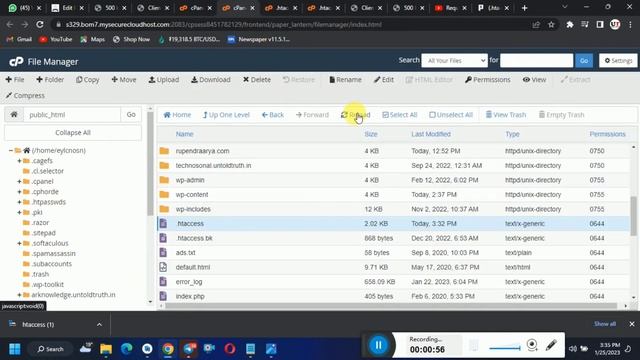Create a new File in toolbar
Screen dimensions: 640x360
(x=15, y=80)
